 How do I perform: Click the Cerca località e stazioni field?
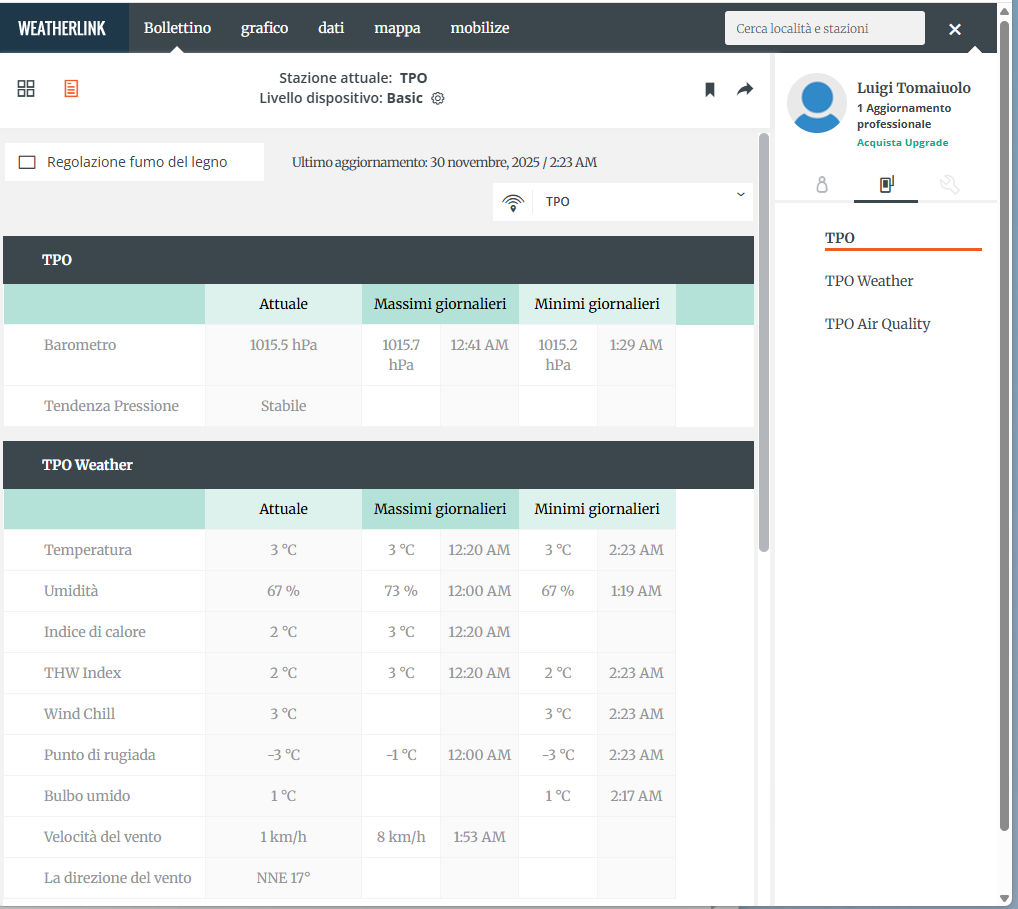pyautogui.click(x=824, y=29)
